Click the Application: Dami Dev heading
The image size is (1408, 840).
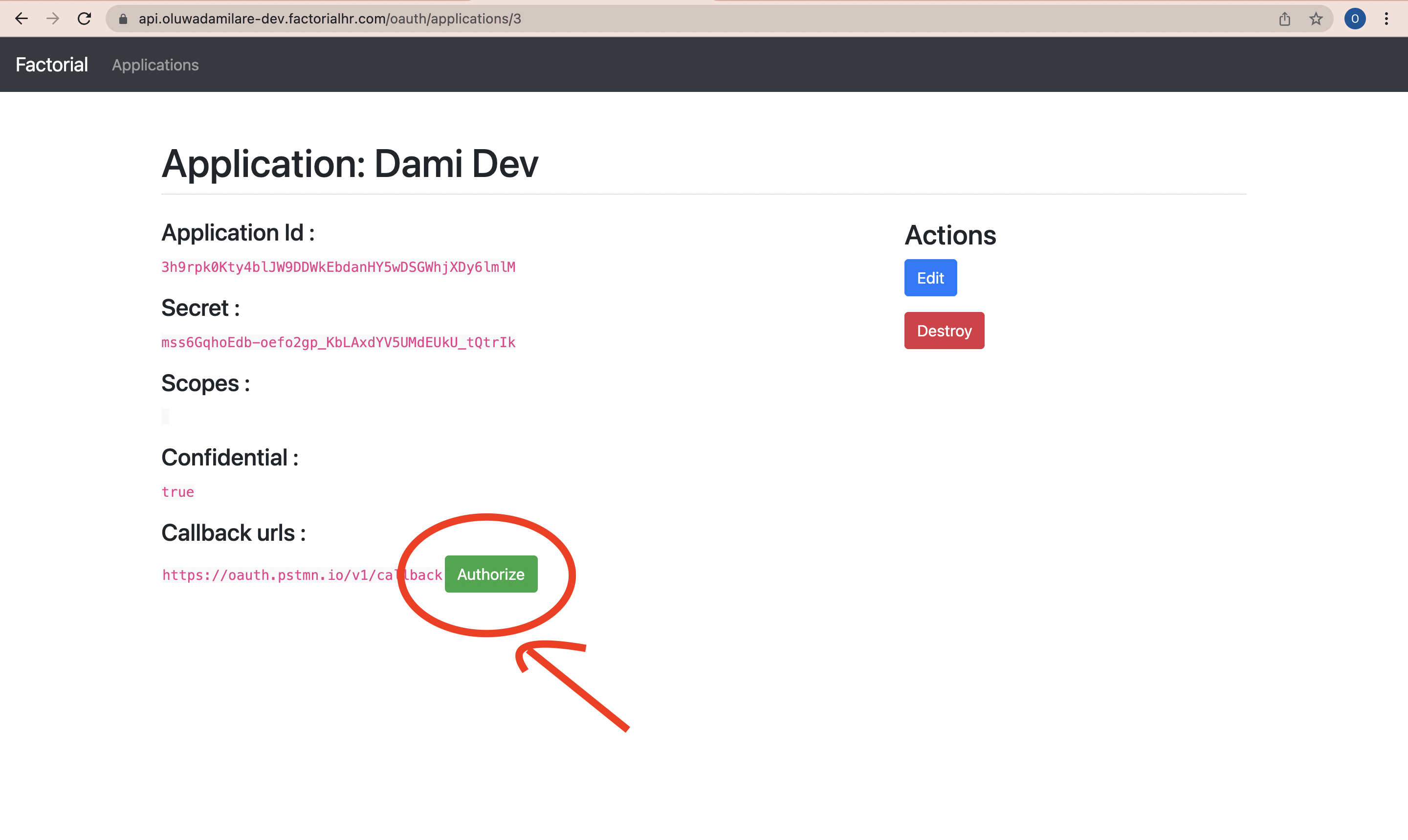[x=349, y=164]
